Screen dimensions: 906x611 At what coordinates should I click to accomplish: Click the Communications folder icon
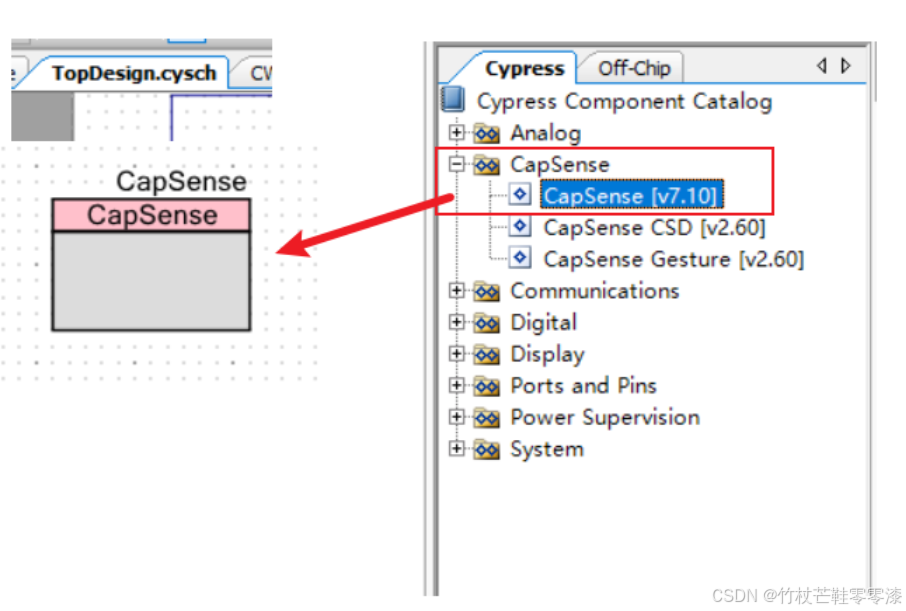(487, 291)
